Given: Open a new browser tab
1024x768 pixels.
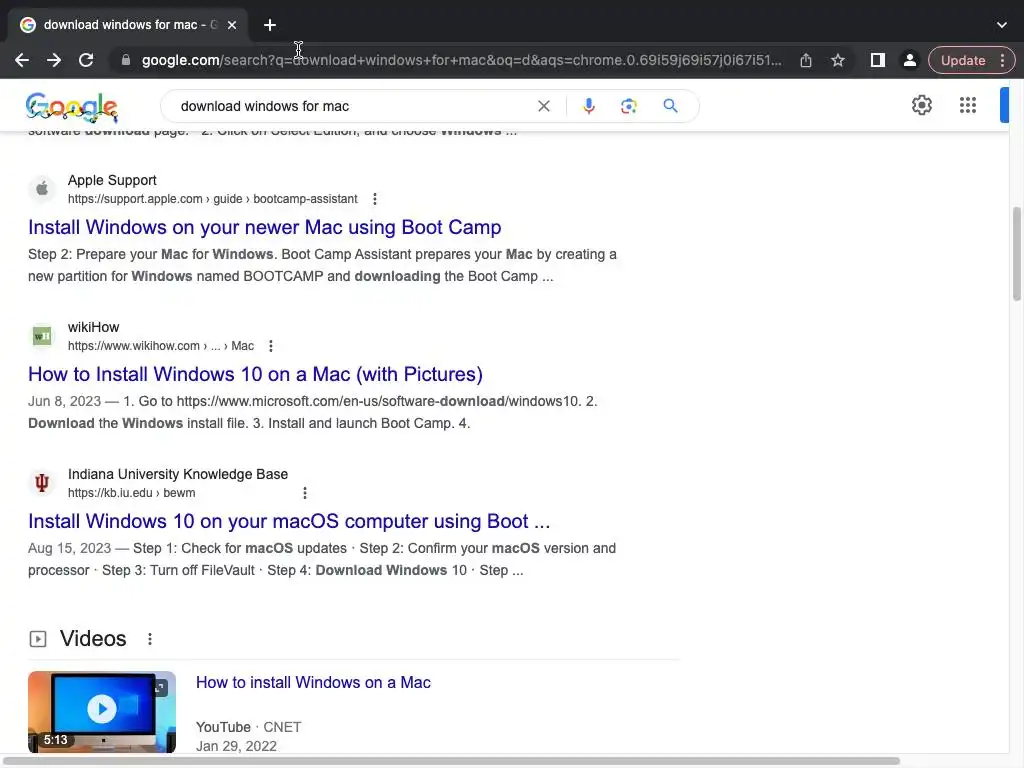Looking at the screenshot, I should (270, 25).
